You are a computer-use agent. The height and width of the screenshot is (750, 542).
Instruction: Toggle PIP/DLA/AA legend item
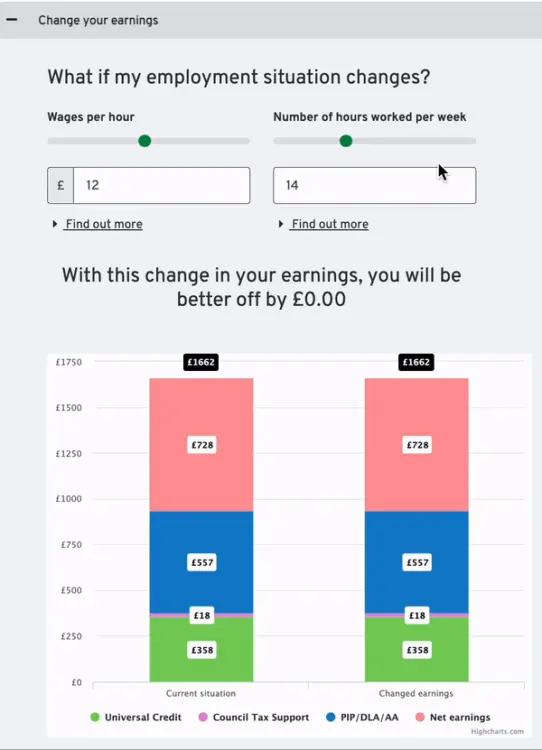(x=362, y=717)
